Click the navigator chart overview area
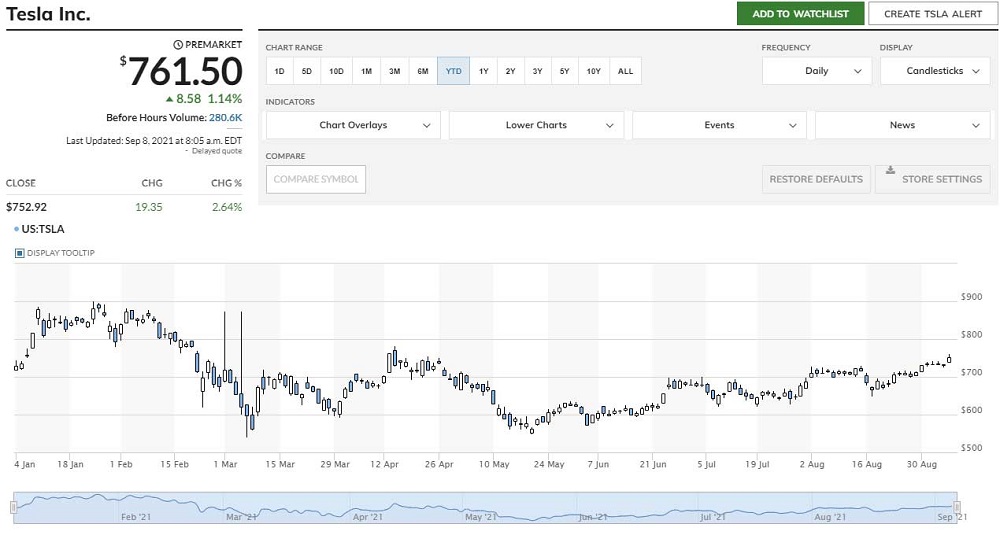 pos(485,507)
